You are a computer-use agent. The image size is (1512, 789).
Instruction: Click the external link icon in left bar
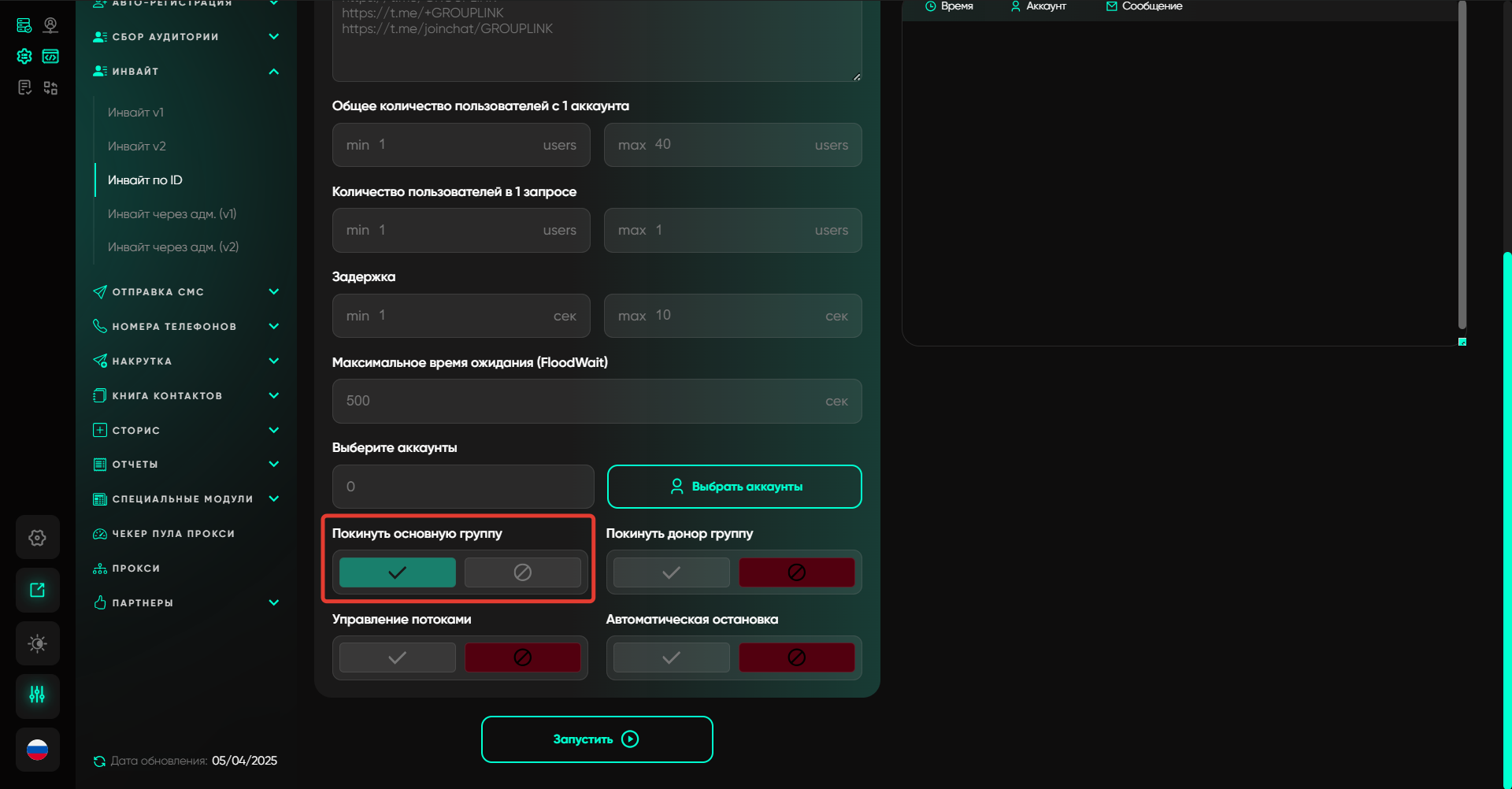click(37, 590)
